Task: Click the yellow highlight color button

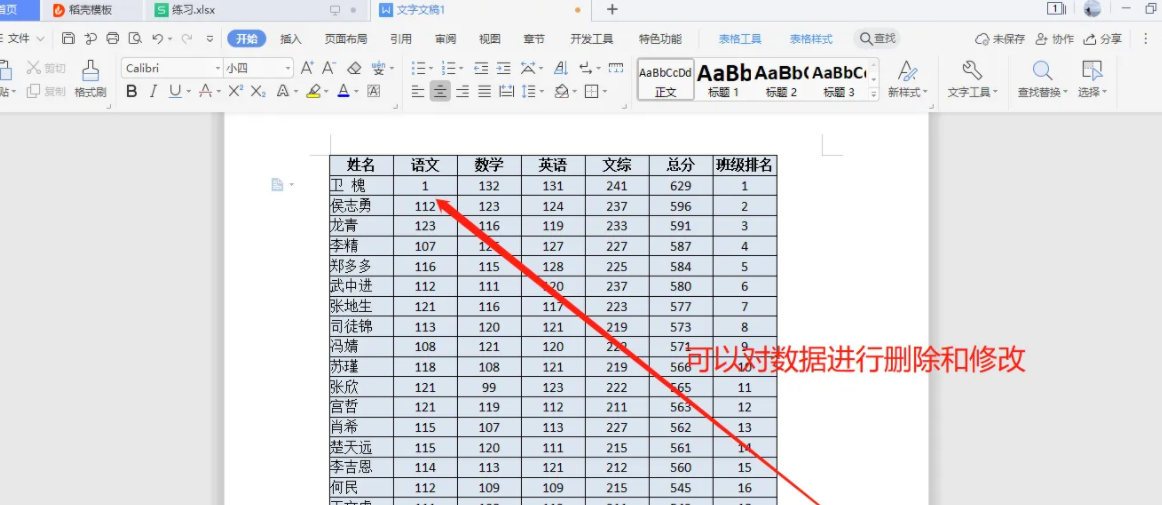Action: click(x=313, y=91)
